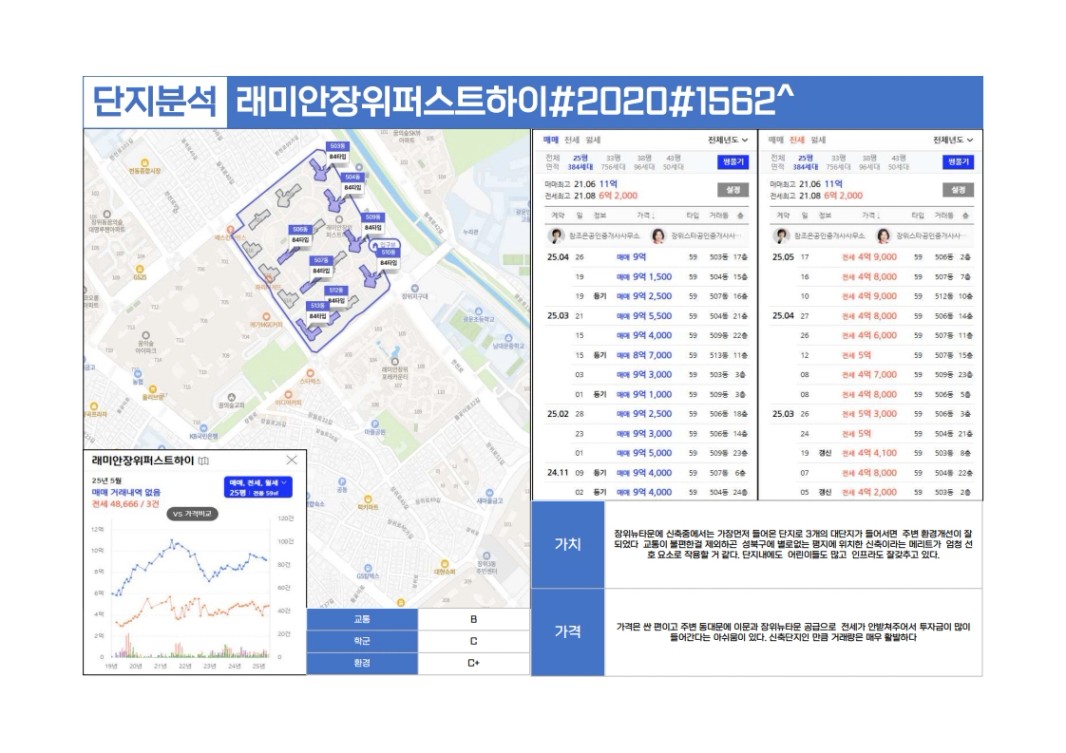Viewport: 1066px width, 753px height.
Task: Click the 매매 9억 1,500 transaction row
Action: coord(647,277)
